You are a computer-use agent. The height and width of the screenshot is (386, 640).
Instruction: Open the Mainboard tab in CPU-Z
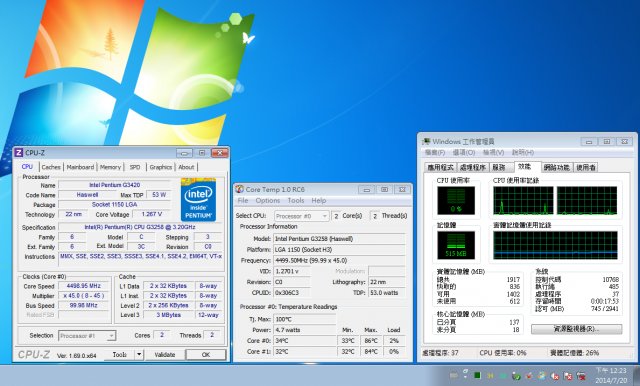[80, 167]
